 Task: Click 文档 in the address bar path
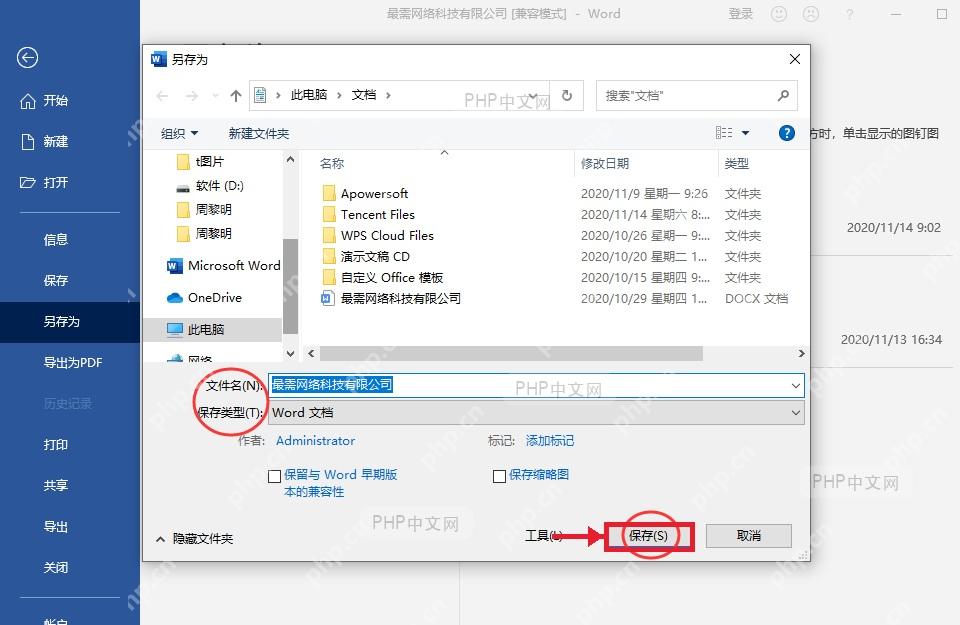coord(364,95)
